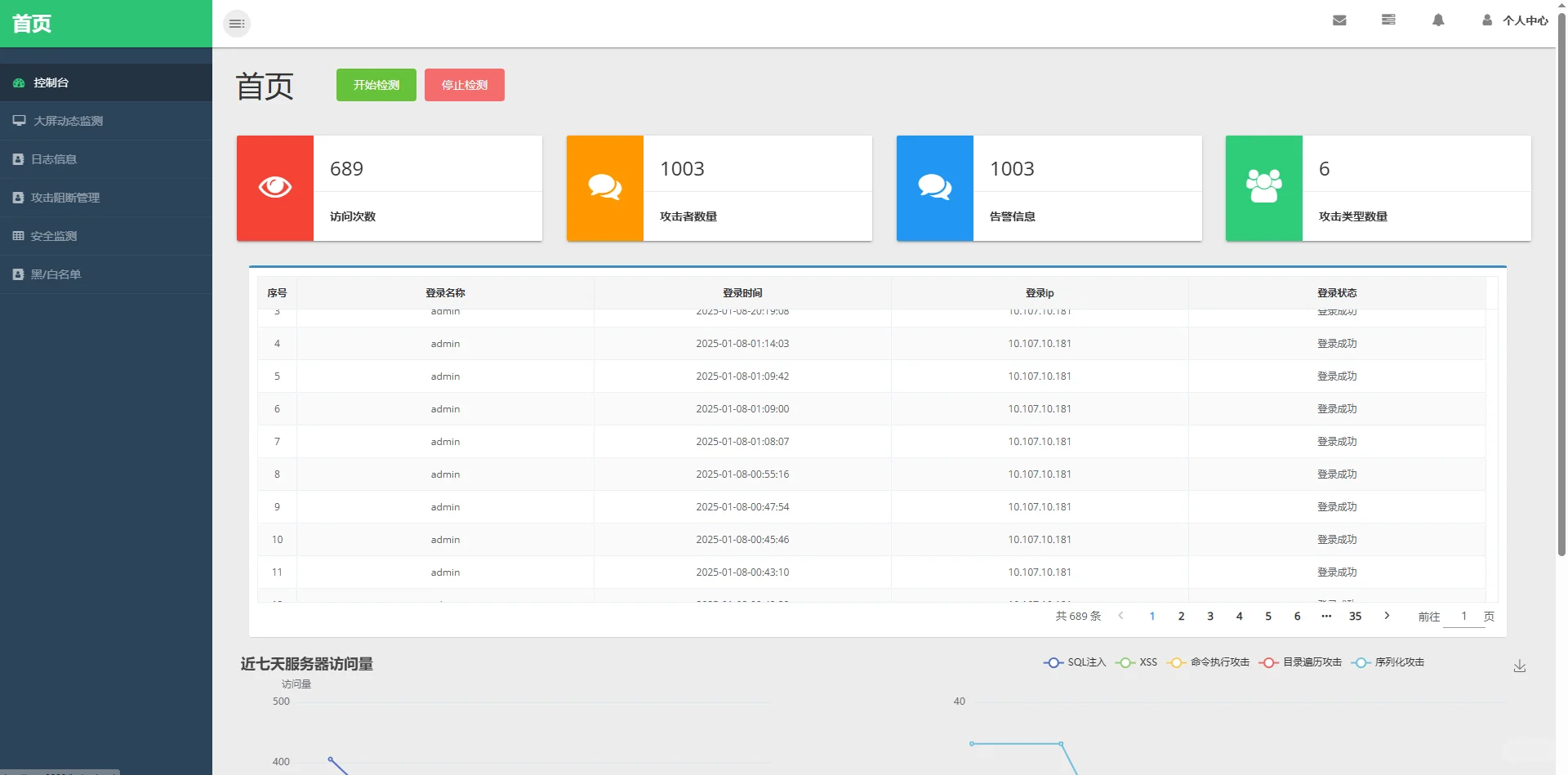Click the hamburger sidebar collapse icon
The width and height of the screenshot is (1568, 775).
[x=236, y=24]
